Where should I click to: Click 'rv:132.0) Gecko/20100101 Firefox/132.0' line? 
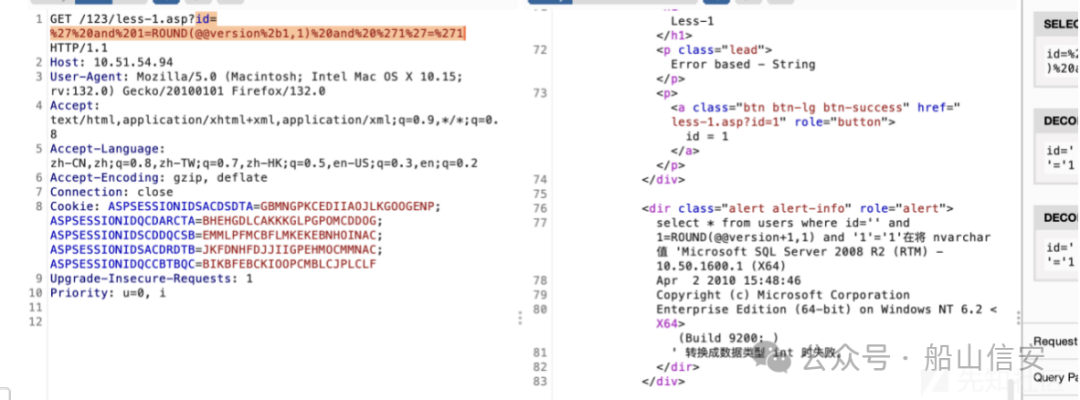[187, 91]
